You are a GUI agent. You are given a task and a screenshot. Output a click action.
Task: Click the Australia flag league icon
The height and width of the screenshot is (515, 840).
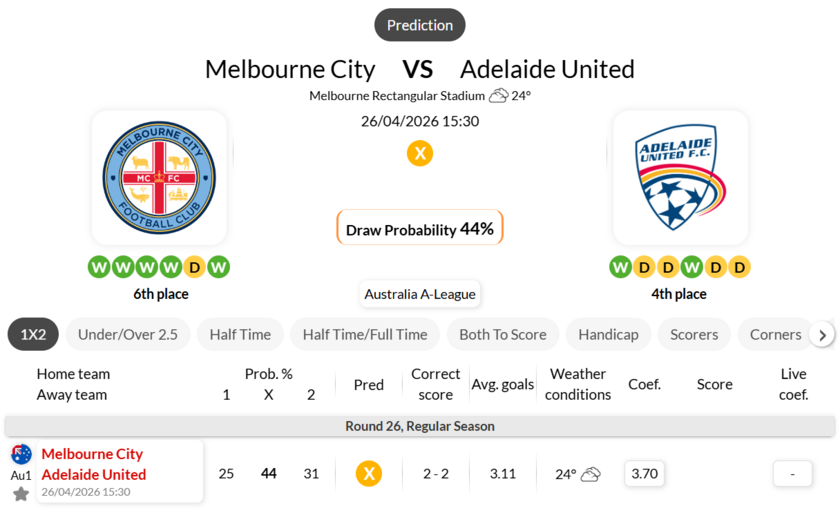tap(21, 455)
